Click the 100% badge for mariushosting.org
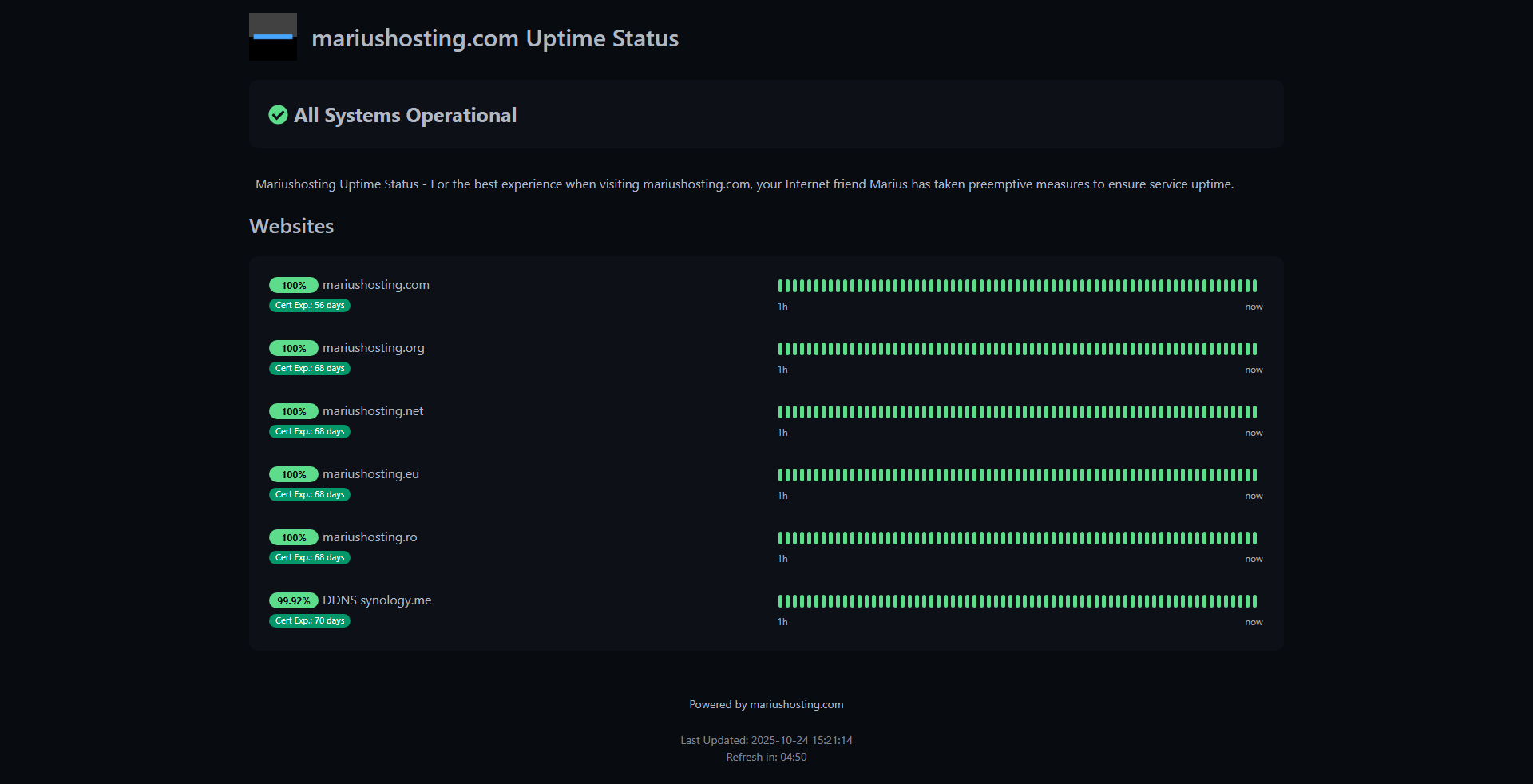 293,348
